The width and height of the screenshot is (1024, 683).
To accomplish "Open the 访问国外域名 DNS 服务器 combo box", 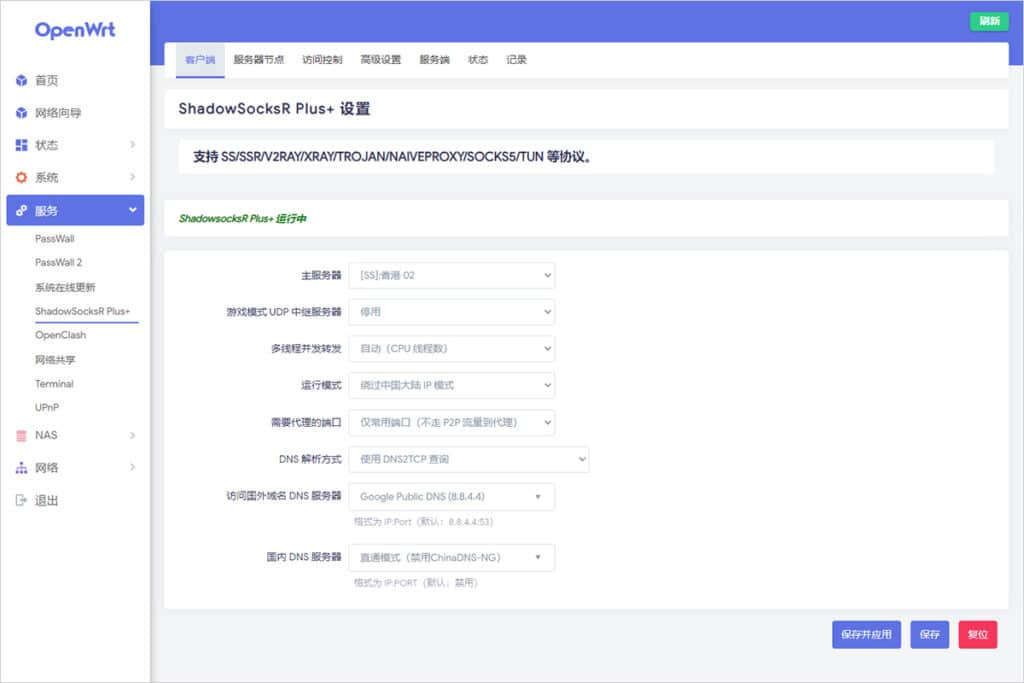I will coord(452,497).
